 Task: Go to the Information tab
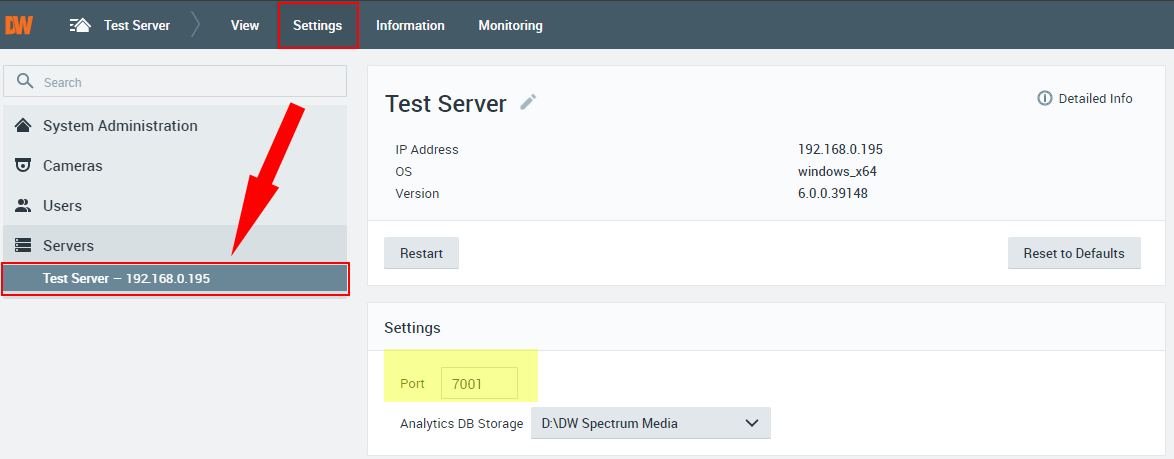pos(410,25)
